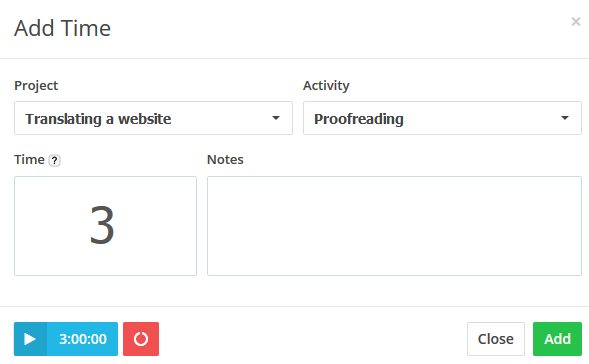Click the white Close button
Image resolution: width=589 pixels, height=364 pixels.
(495, 339)
